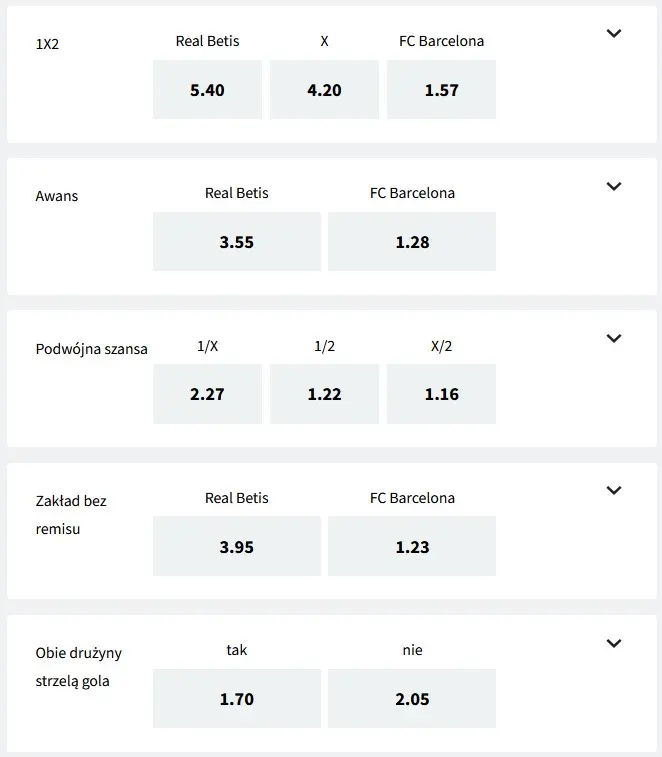This screenshot has width=662, height=757.
Task: Click the Obie drużyny strzelą gola label
Action: [x=78, y=667]
